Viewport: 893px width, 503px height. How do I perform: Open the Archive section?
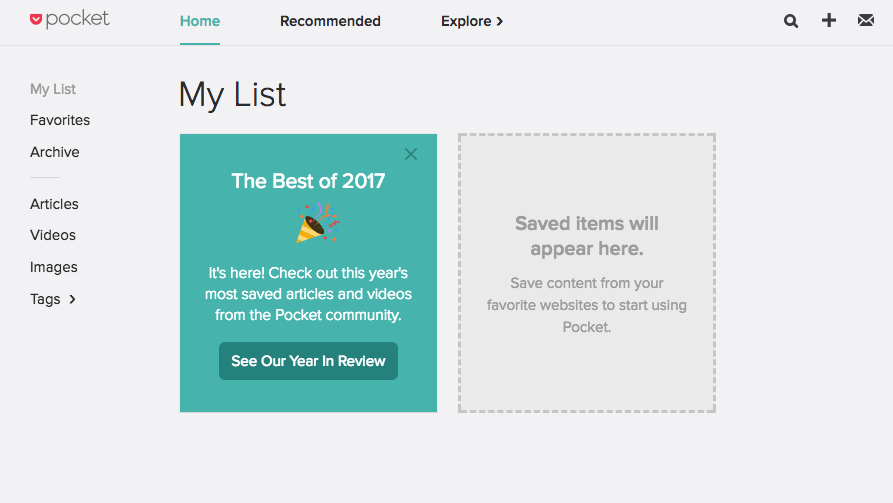[55, 152]
